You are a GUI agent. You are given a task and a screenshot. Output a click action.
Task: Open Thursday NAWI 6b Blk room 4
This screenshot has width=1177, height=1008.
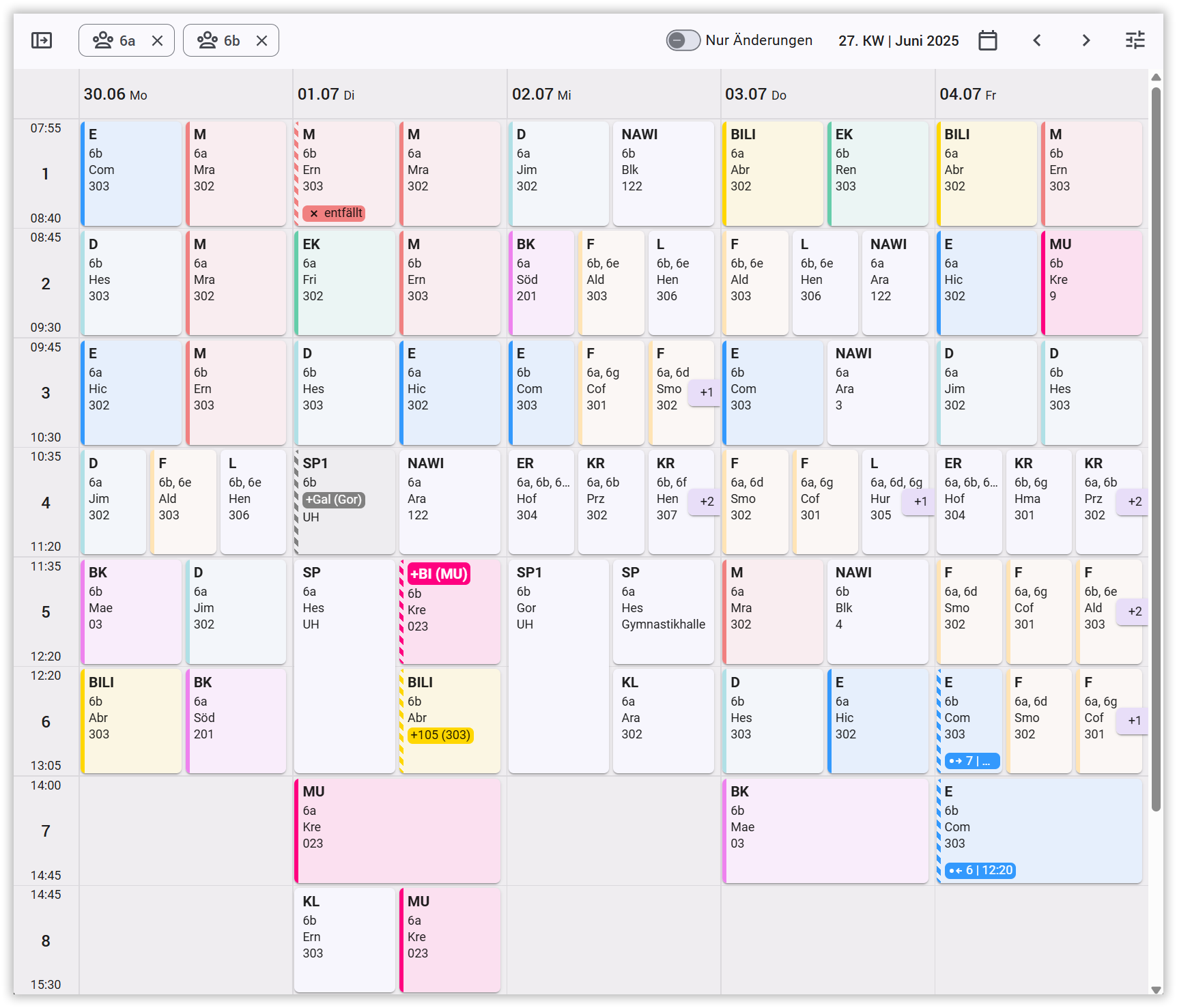[878, 611]
